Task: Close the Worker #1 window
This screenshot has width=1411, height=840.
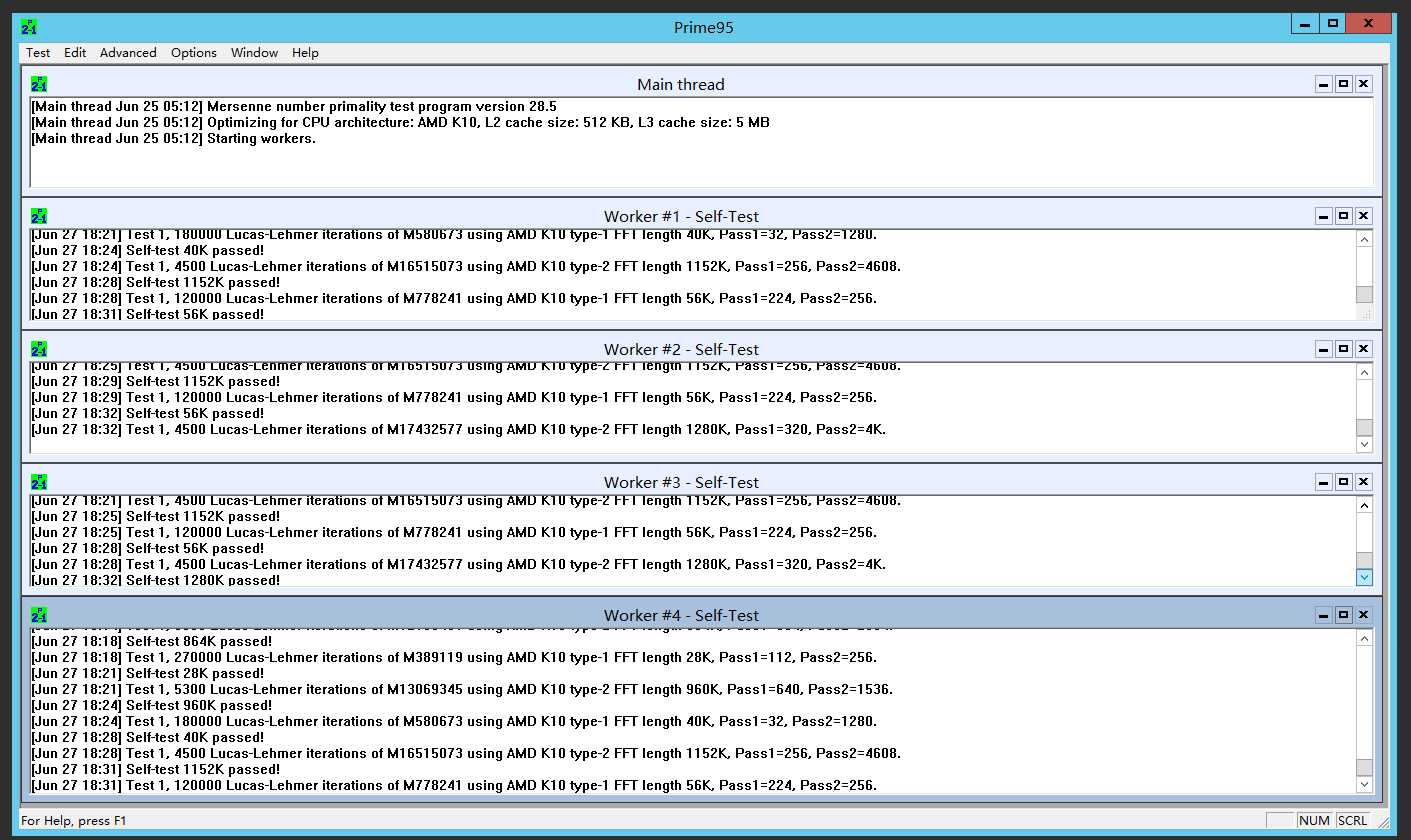Action: (1364, 216)
